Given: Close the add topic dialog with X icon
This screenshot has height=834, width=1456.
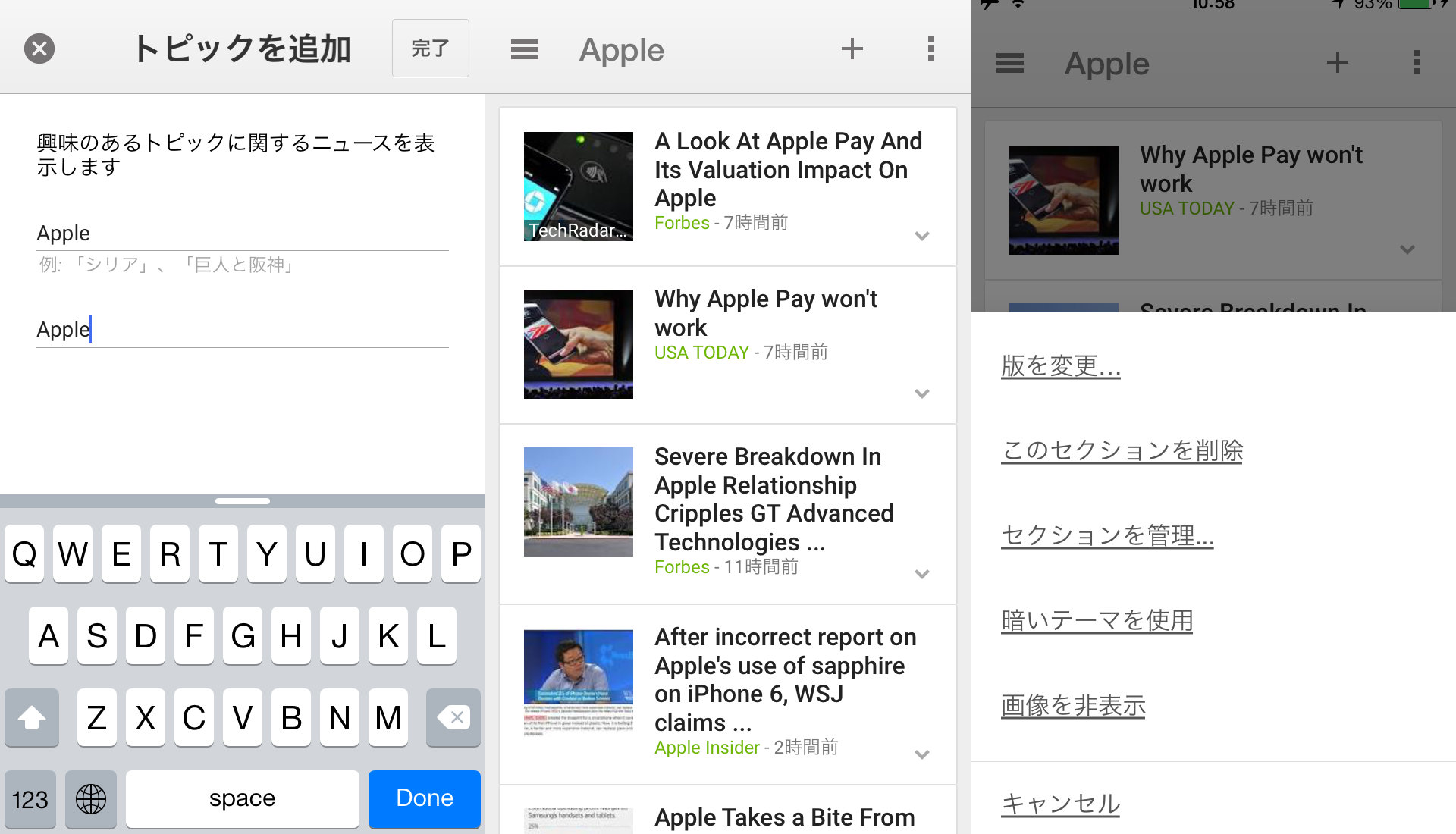Looking at the screenshot, I should point(39,49).
